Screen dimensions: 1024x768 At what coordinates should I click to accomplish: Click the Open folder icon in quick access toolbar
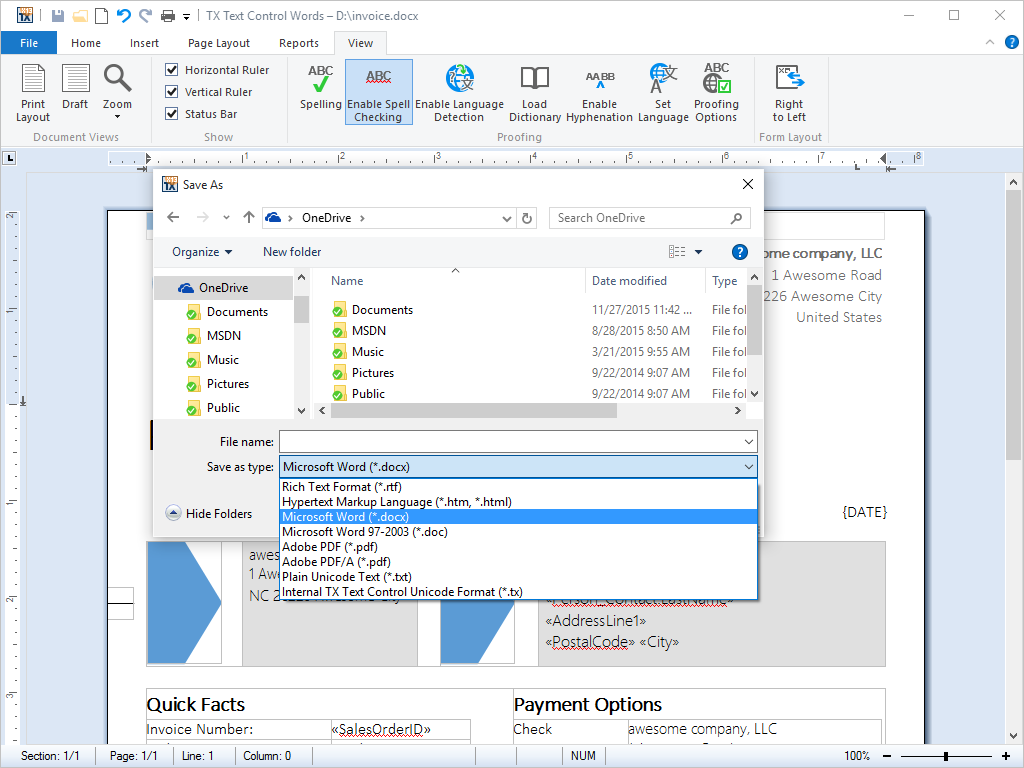(x=80, y=16)
